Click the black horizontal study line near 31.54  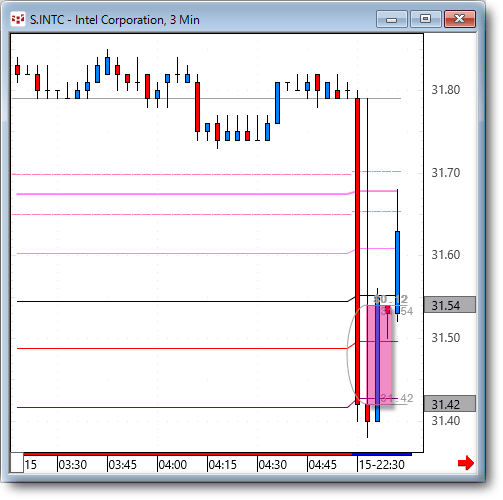point(182,301)
